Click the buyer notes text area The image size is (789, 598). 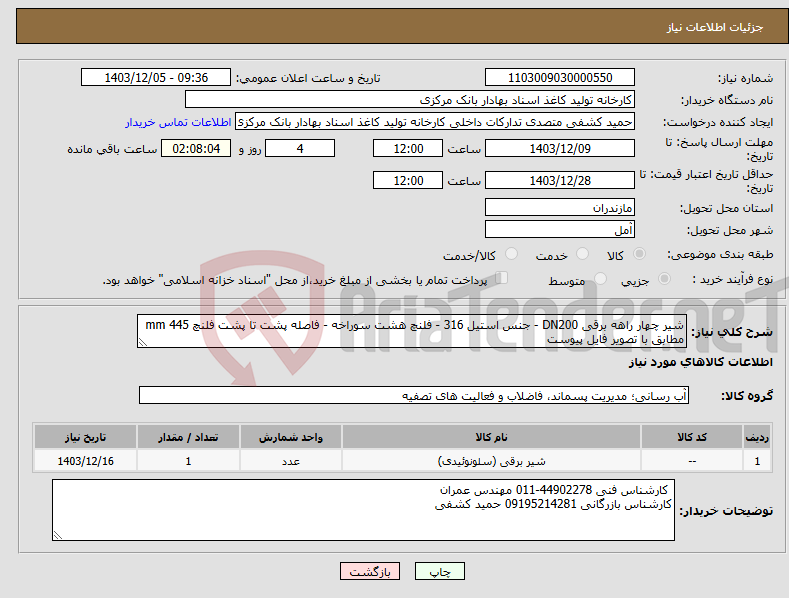tap(363, 510)
